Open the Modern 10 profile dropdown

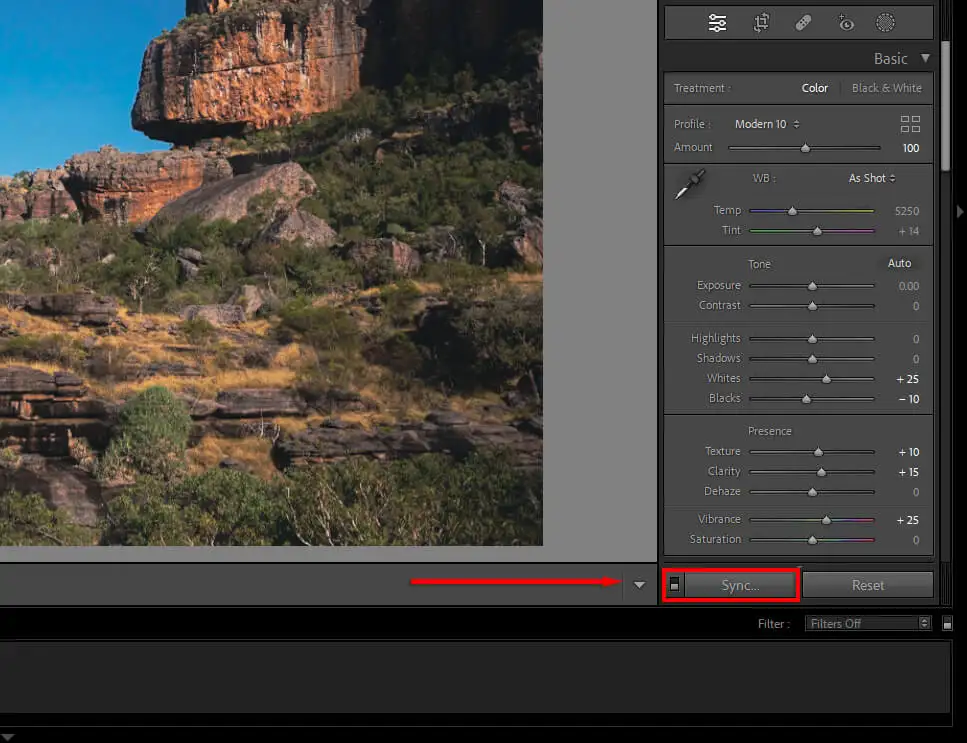767,124
